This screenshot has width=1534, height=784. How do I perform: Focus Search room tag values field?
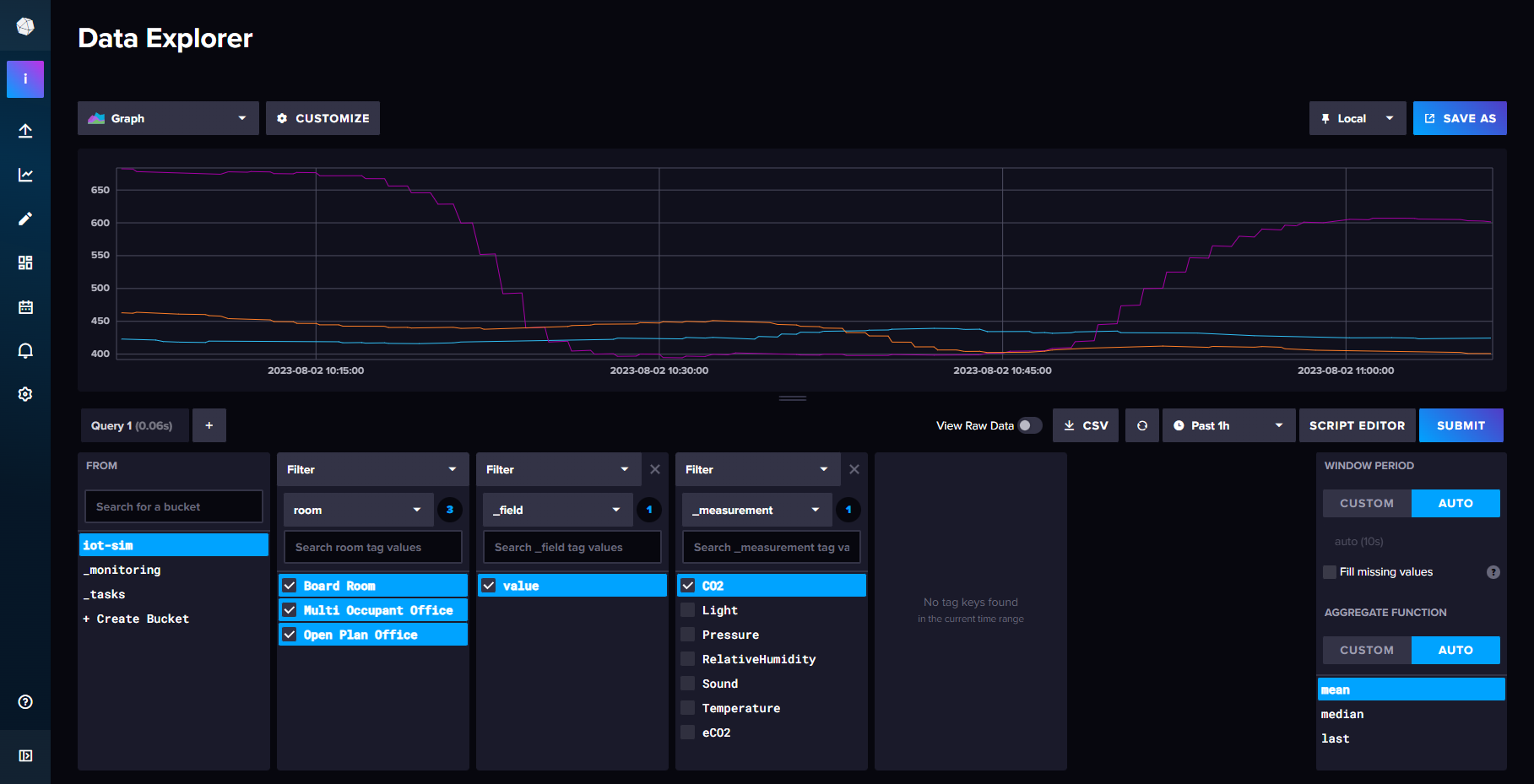coord(373,547)
